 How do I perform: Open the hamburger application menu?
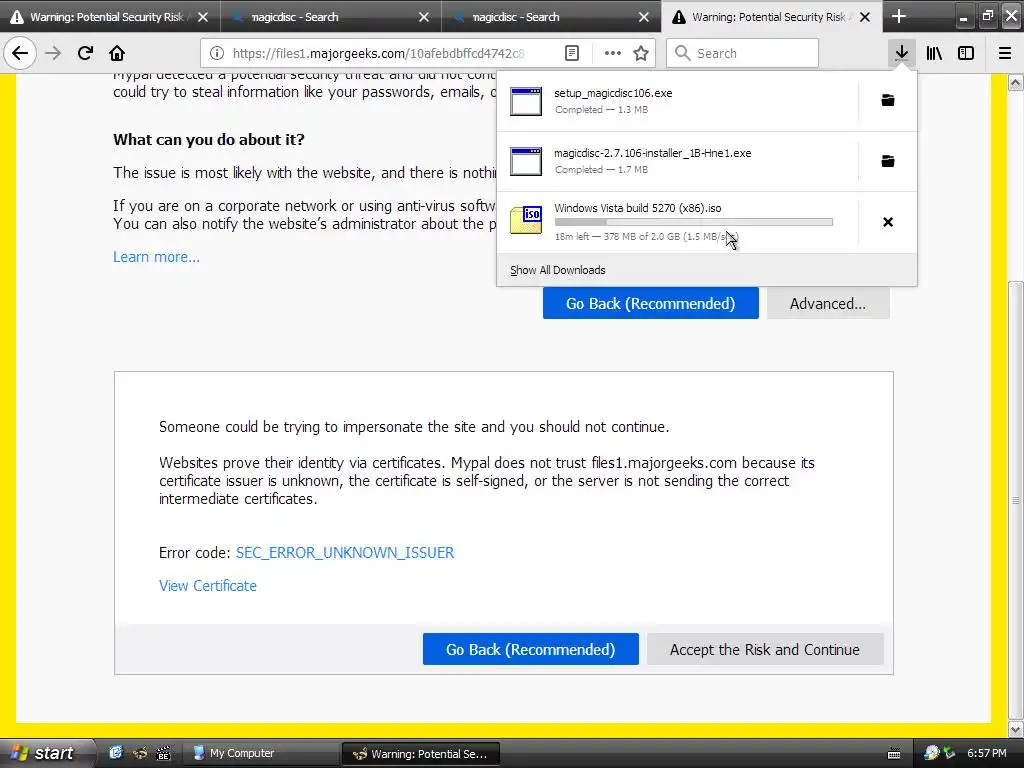pos(1005,53)
